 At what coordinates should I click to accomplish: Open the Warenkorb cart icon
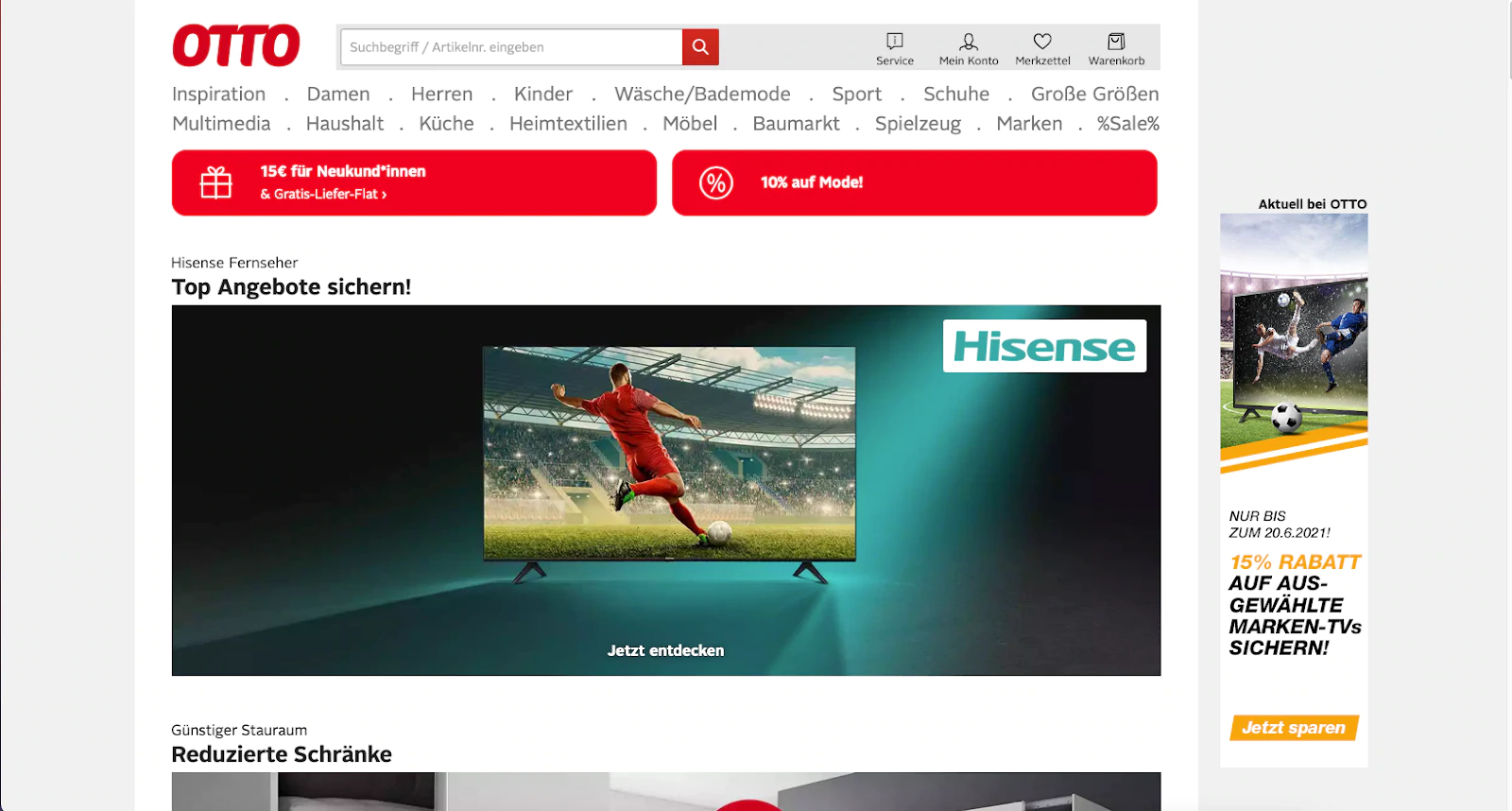coord(1116,48)
